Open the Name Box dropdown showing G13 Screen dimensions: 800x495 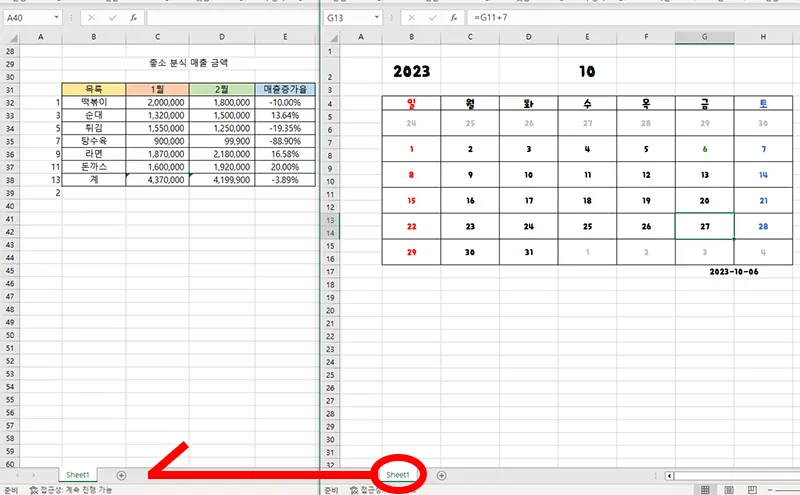pyautogui.click(x=377, y=17)
